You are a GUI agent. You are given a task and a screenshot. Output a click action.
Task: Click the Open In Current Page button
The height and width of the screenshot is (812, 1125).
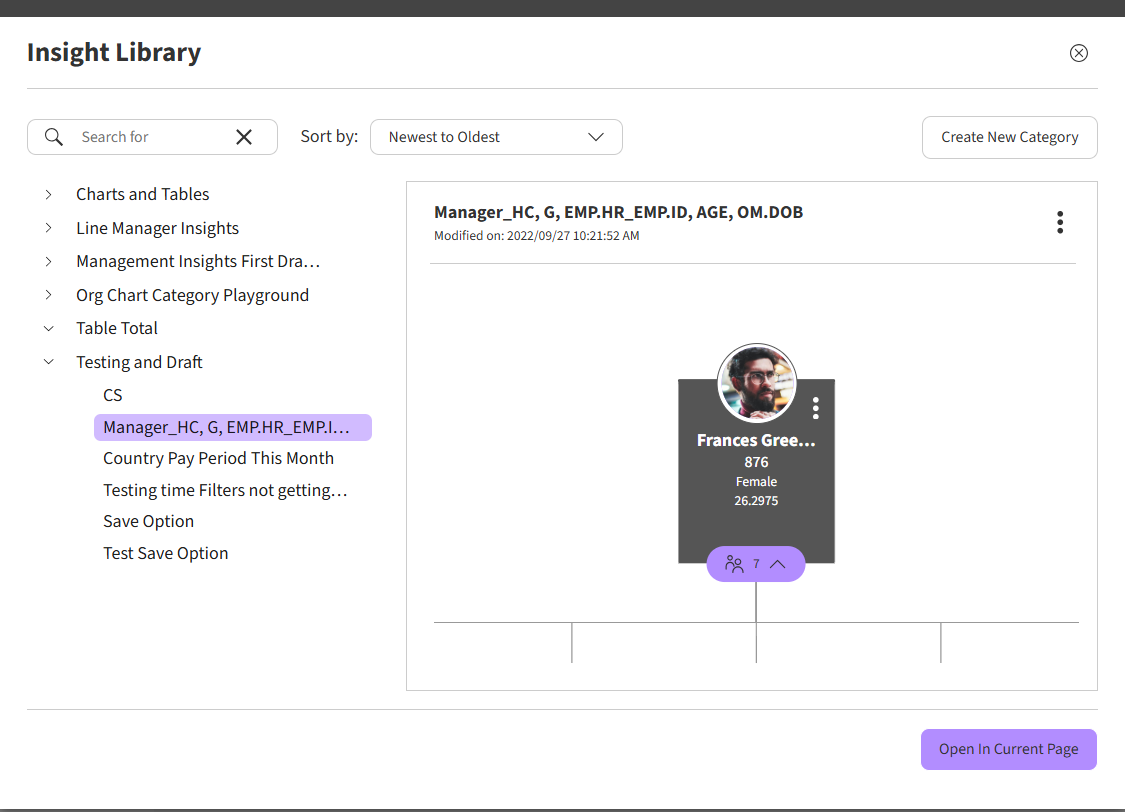pos(1008,749)
